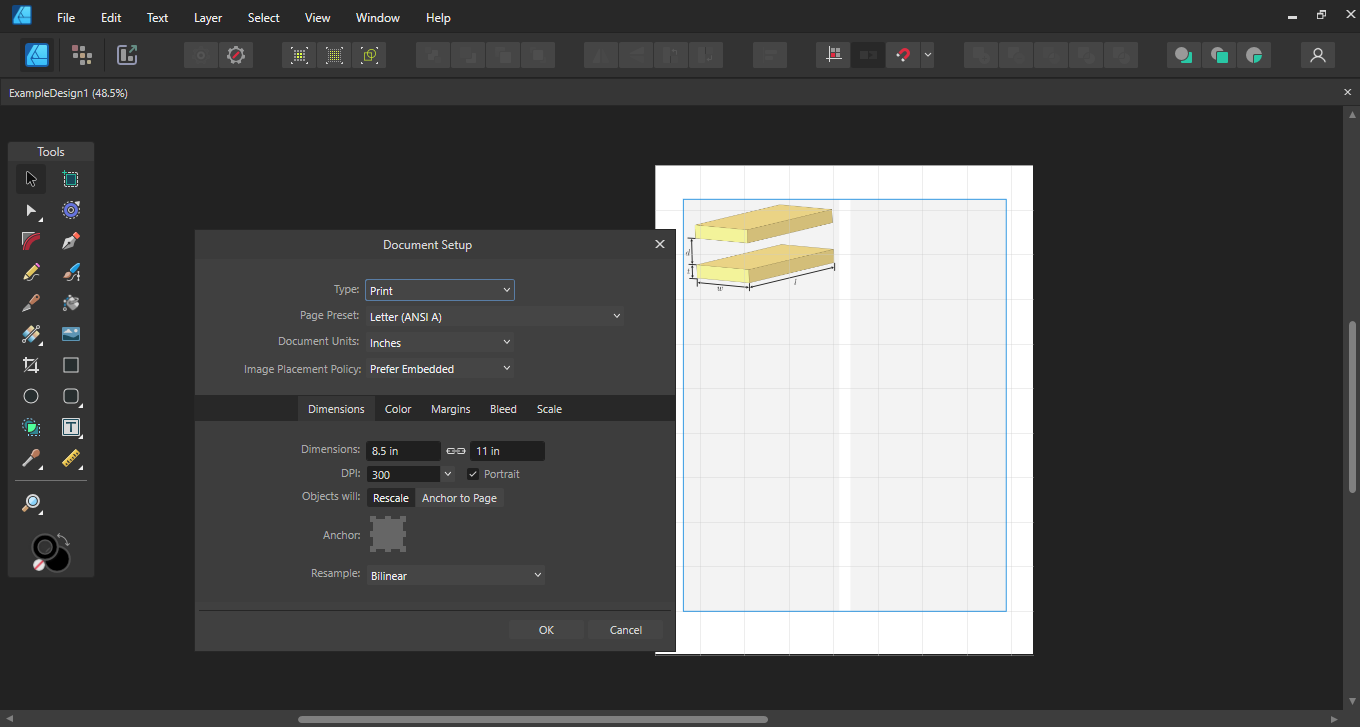1360x727 pixels.
Task: Activate the Frame Text tool
Action: point(70,428)
